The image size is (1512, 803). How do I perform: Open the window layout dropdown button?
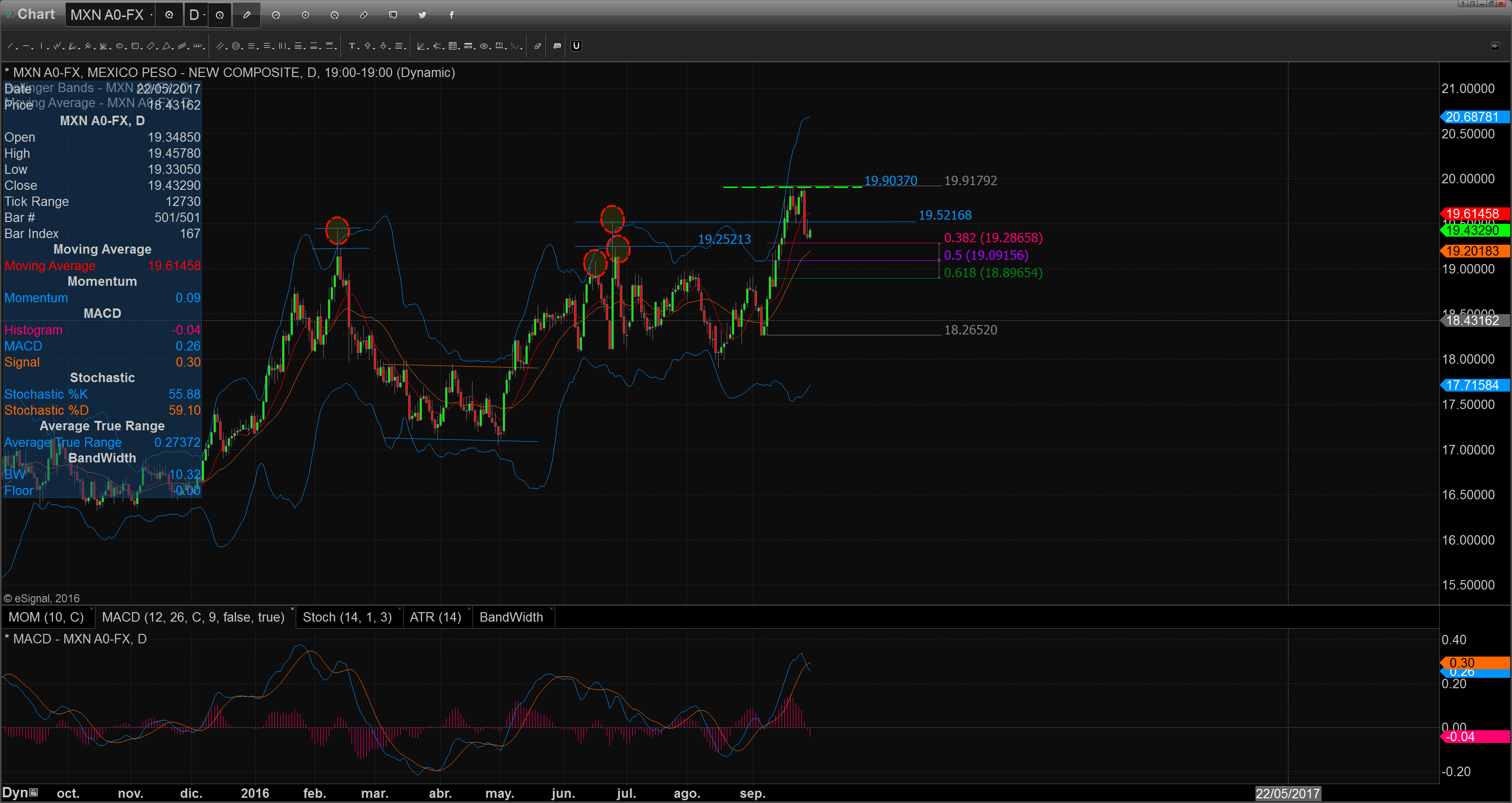[1473, 3]
